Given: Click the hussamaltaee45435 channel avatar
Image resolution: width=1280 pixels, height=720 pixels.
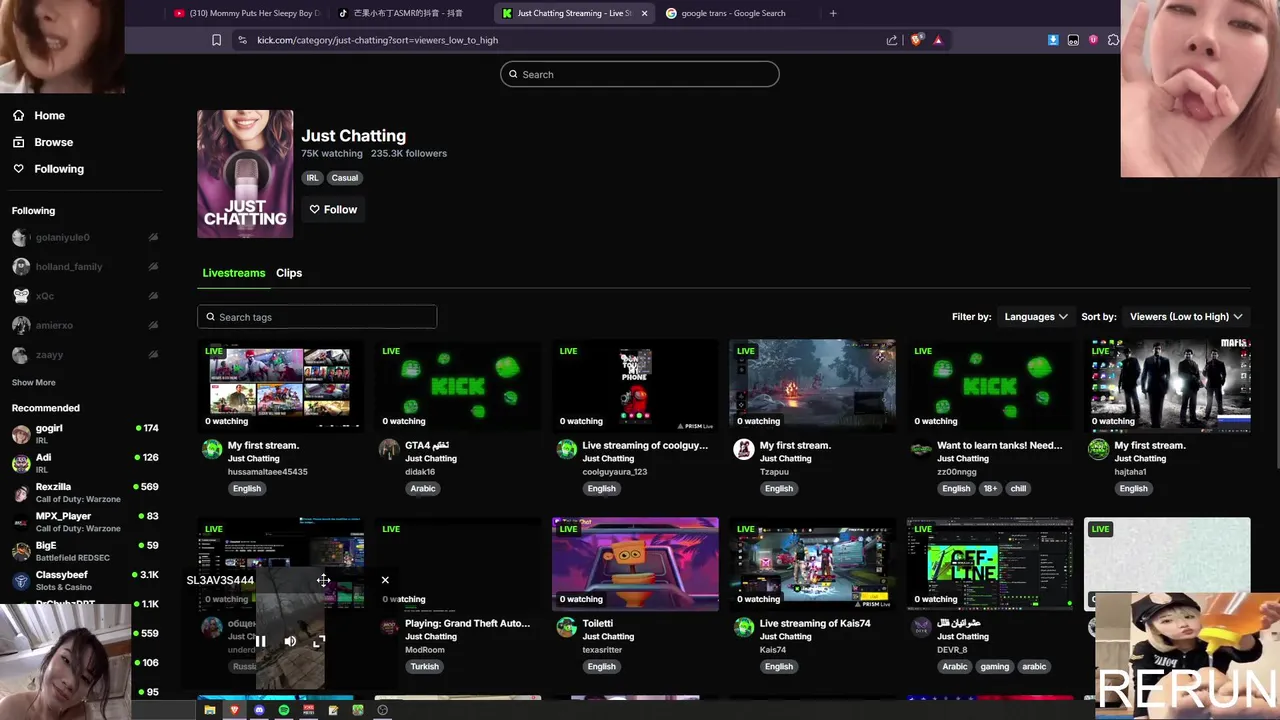Looking at the screenshot, I should pyautogui.click(x=212, y=449).
